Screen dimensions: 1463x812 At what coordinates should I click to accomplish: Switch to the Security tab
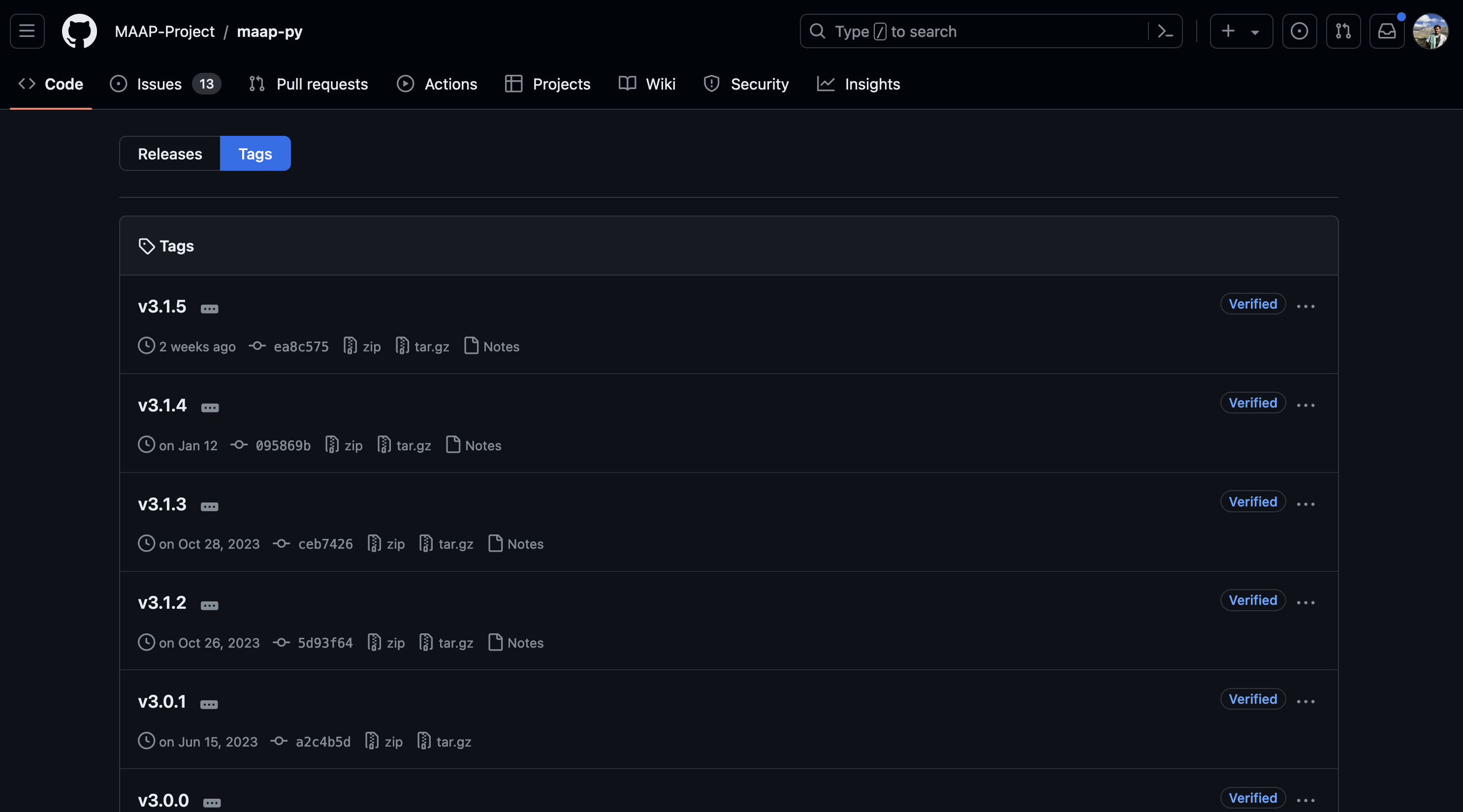click(746, 84)
